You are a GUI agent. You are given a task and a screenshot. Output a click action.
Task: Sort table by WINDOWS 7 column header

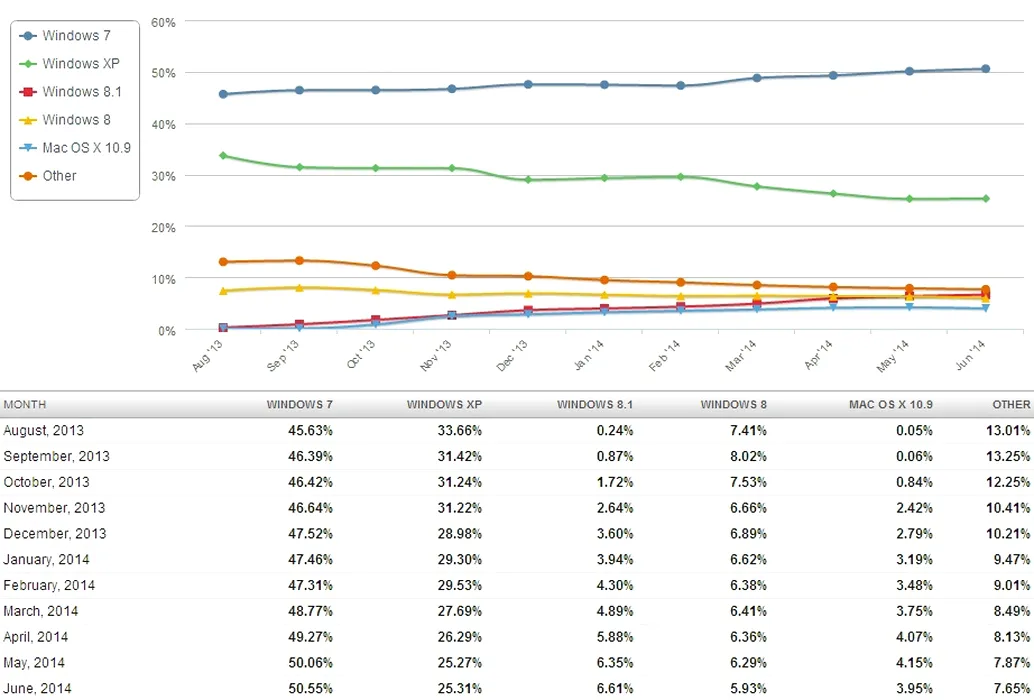[x=299, y=404]
